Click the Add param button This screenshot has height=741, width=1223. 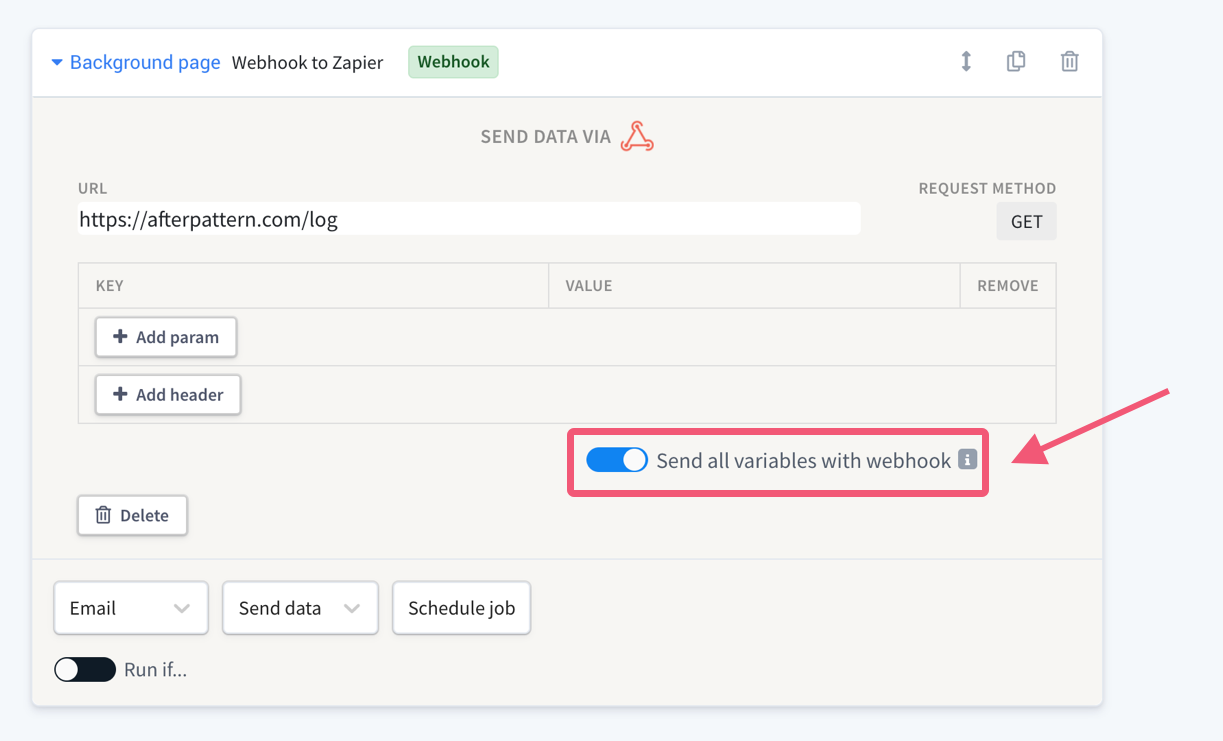coord(166,337)
